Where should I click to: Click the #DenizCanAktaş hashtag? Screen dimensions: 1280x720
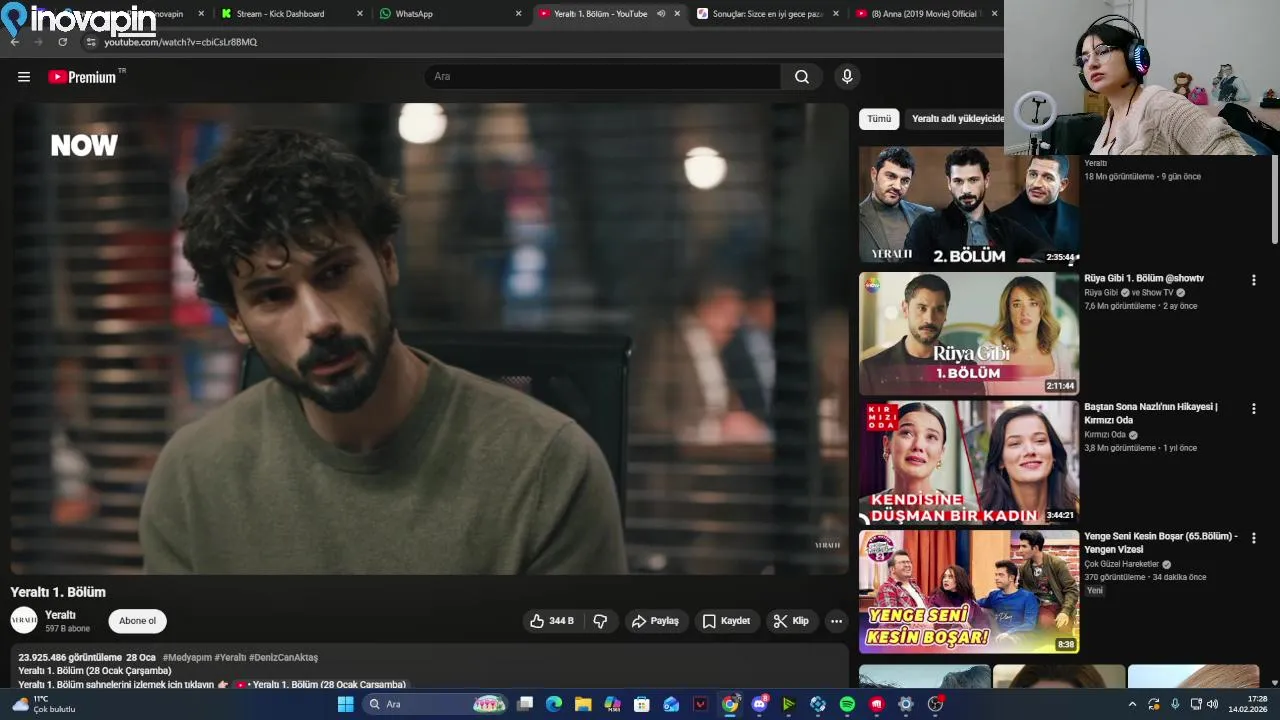(283, 658)
